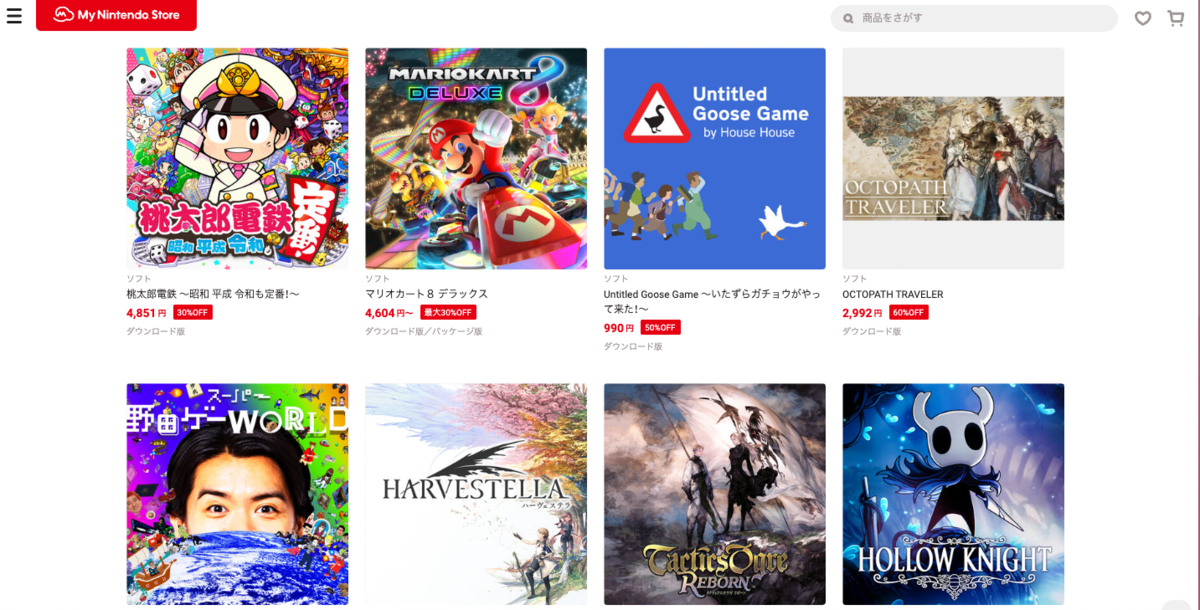Image resolution: width=1200 pixels, height=610 pixels.
Task: Click the 50%OFF badge under Goose Game
Action: coord(661,327)
